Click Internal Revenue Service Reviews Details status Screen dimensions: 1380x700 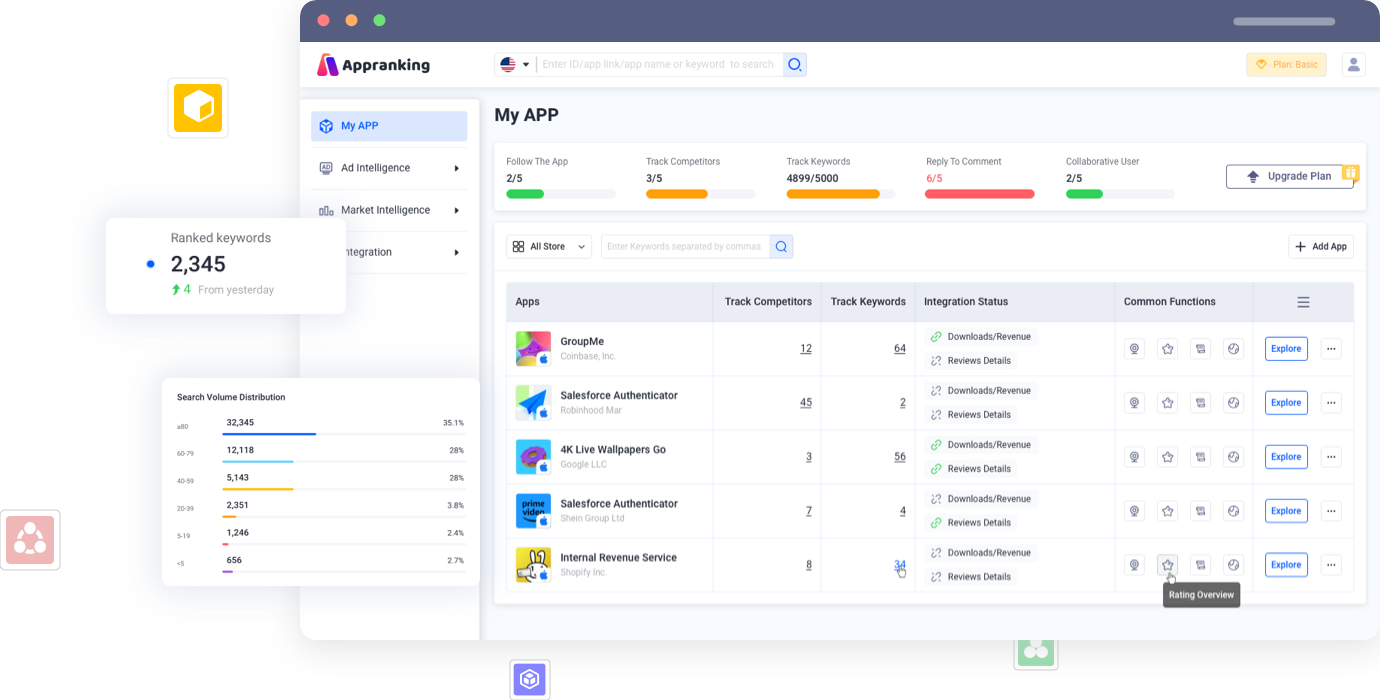971,577
